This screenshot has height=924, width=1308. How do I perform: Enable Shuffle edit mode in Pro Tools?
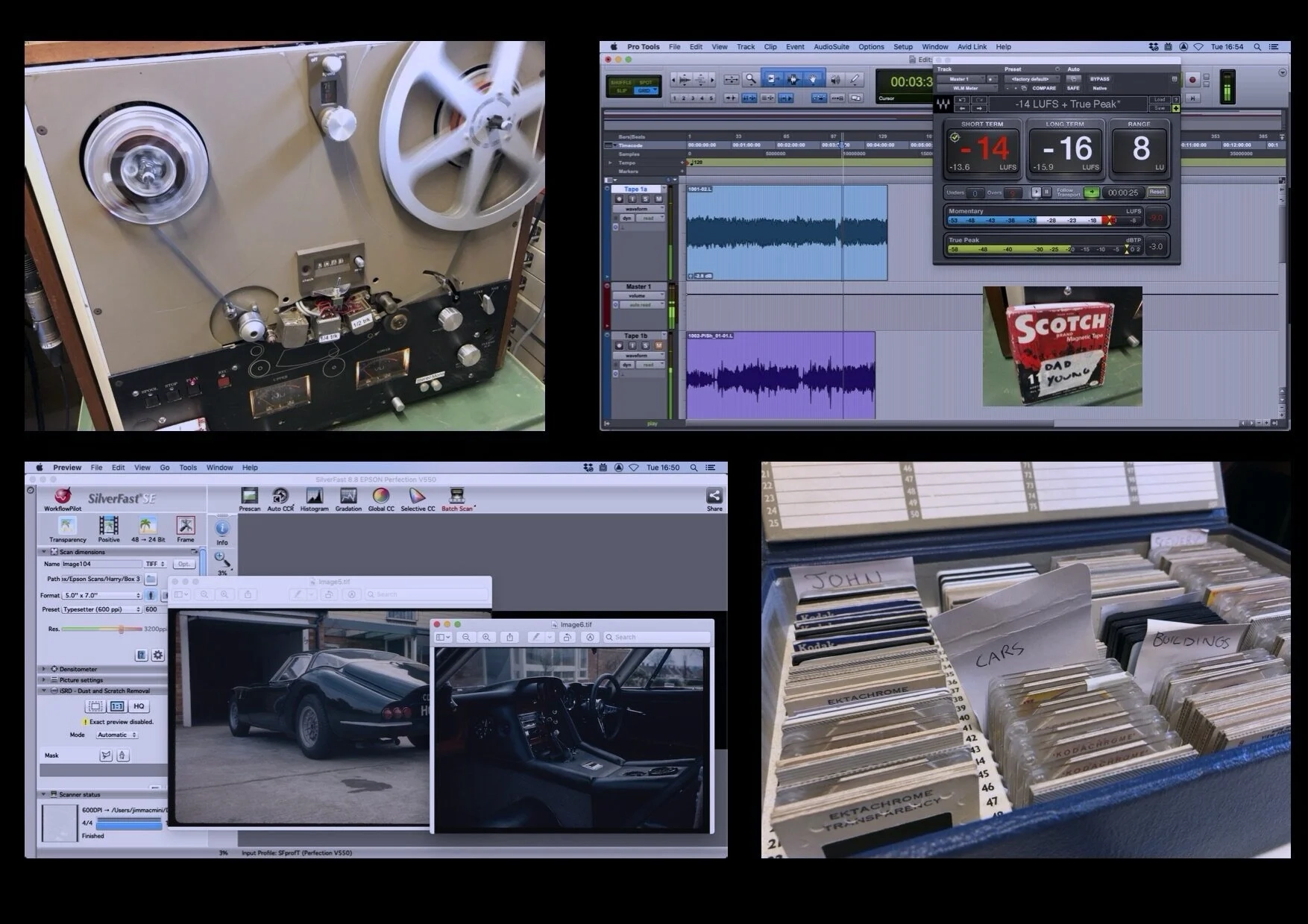click(x=621, y=83)
